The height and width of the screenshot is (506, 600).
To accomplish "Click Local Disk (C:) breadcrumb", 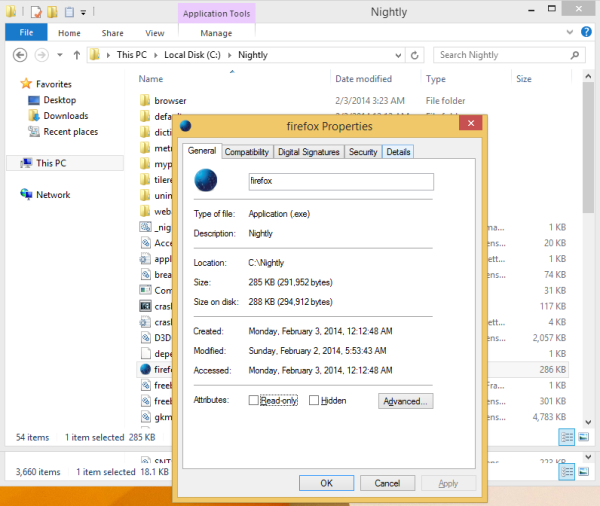I will tap(192, 55).
